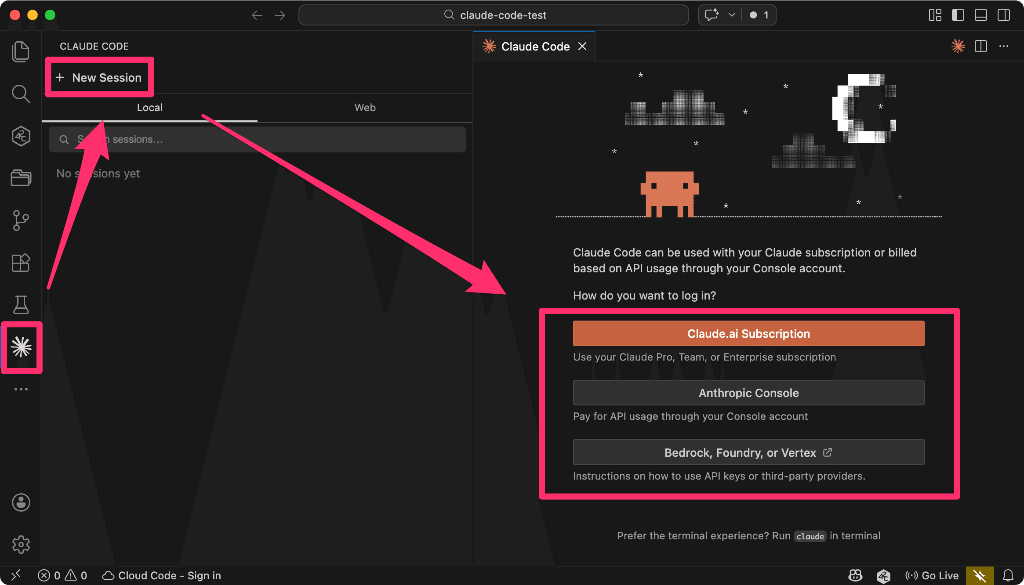This screenshot has width=1024, height=585.
Task: Open the Manage gear settings
Action: tap(21, 544)
